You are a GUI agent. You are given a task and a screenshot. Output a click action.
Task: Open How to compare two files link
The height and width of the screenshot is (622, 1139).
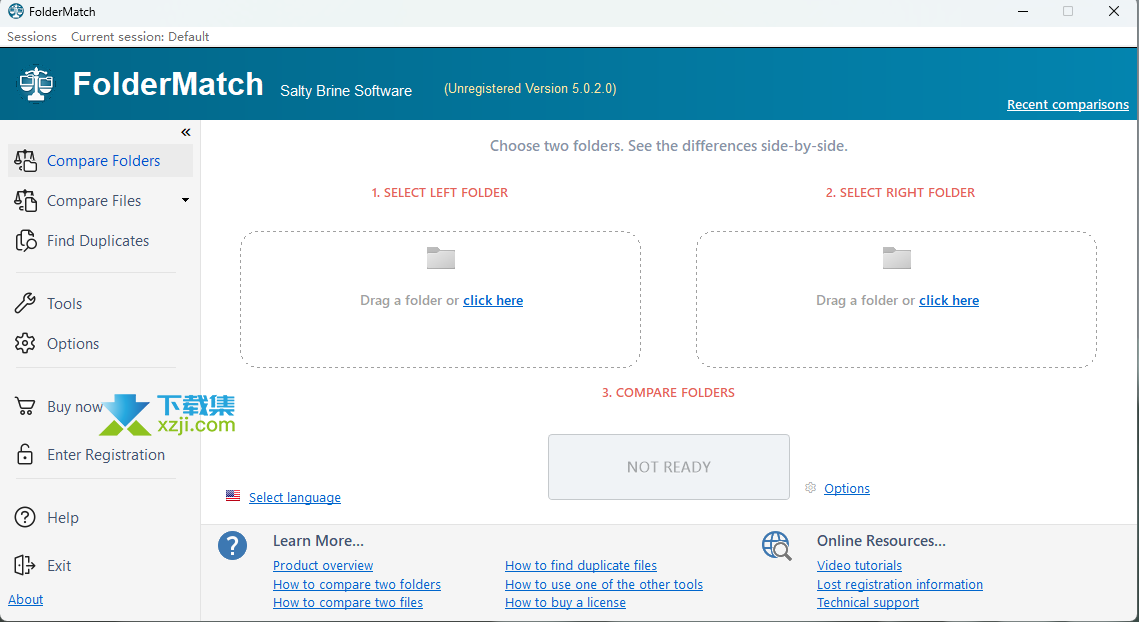[348, 602]
